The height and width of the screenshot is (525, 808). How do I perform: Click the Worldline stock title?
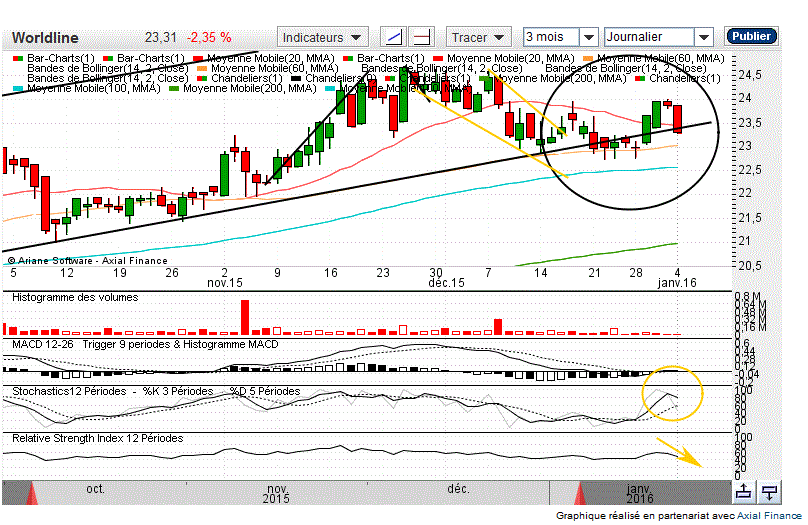pyautogui.click(x=45, y=38)
